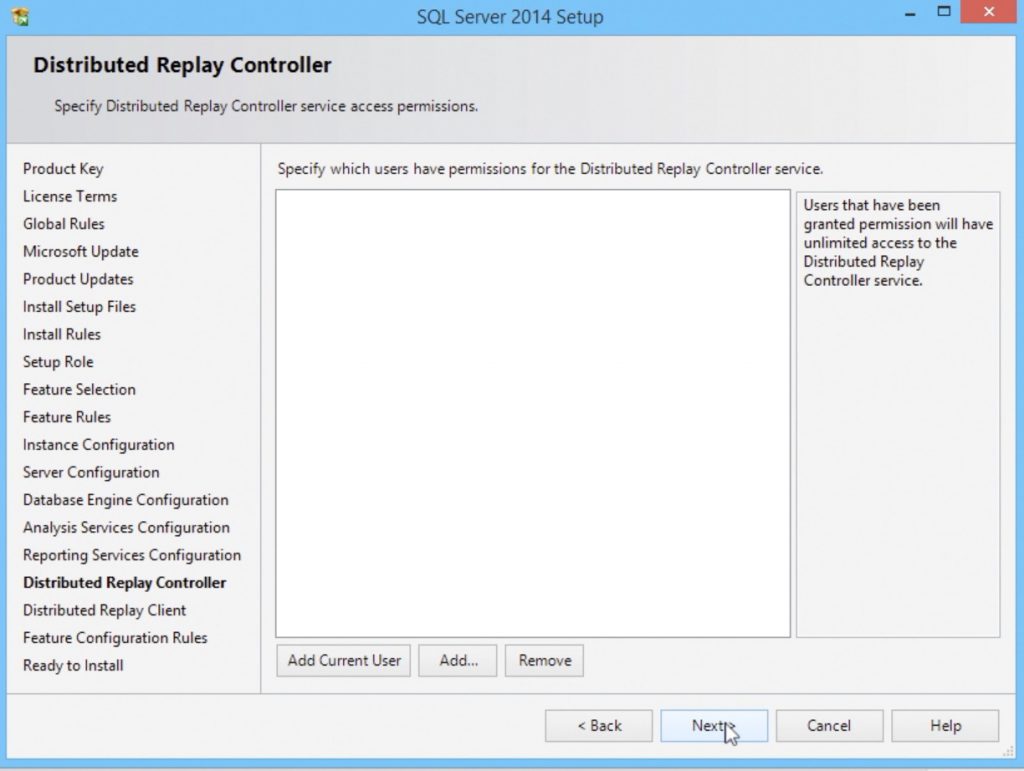1024x771 pixels.
Task: Minimize the SQL Server 2014 Setup window
Action: tap(910, 13)
